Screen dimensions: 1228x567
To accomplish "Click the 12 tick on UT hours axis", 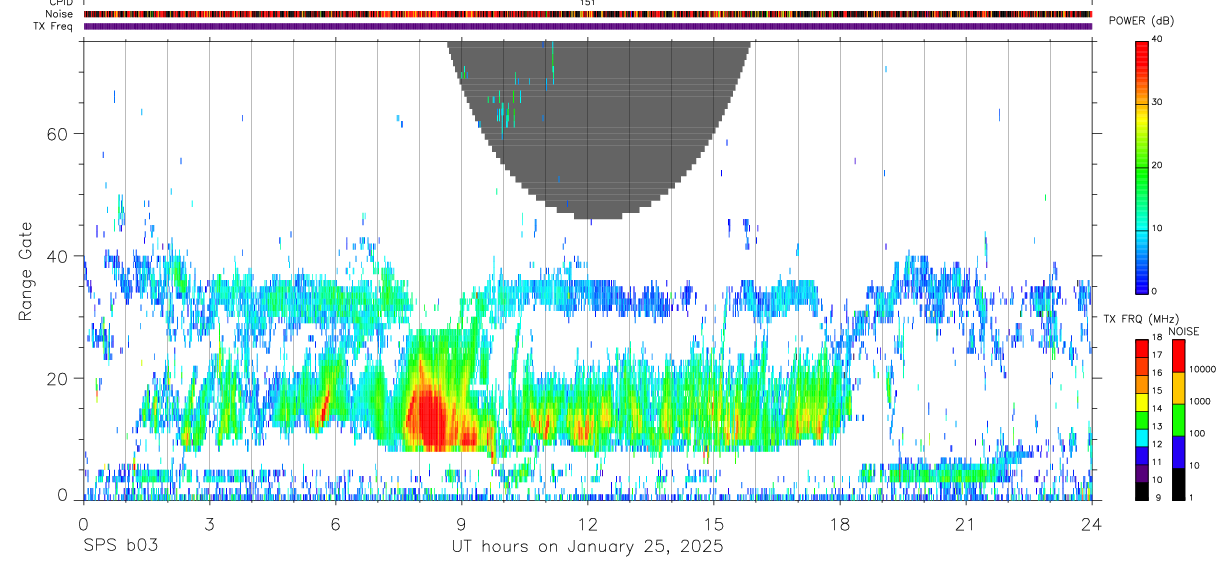I will (587, 524).
